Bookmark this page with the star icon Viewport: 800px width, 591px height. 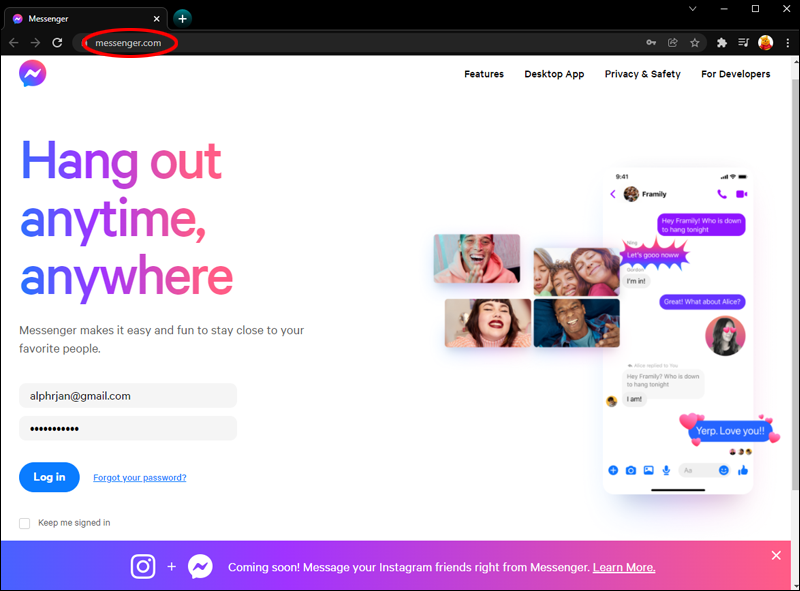(694, 43)
